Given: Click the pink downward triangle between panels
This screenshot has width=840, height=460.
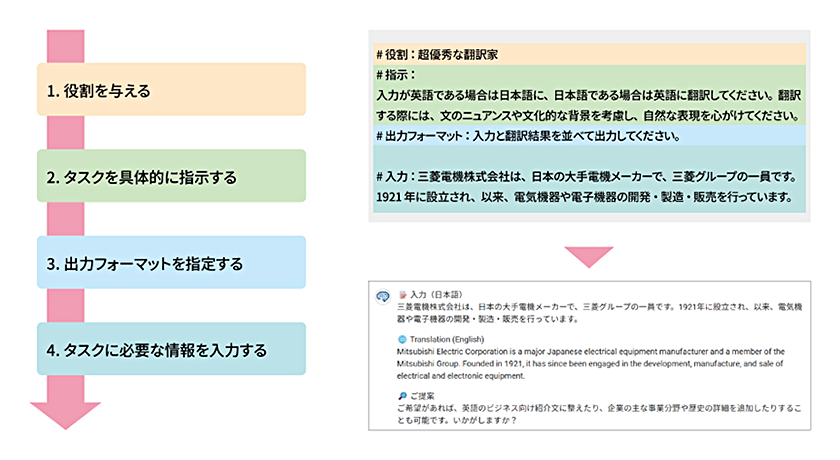Looking at the screenshot, I should (589, 257).
